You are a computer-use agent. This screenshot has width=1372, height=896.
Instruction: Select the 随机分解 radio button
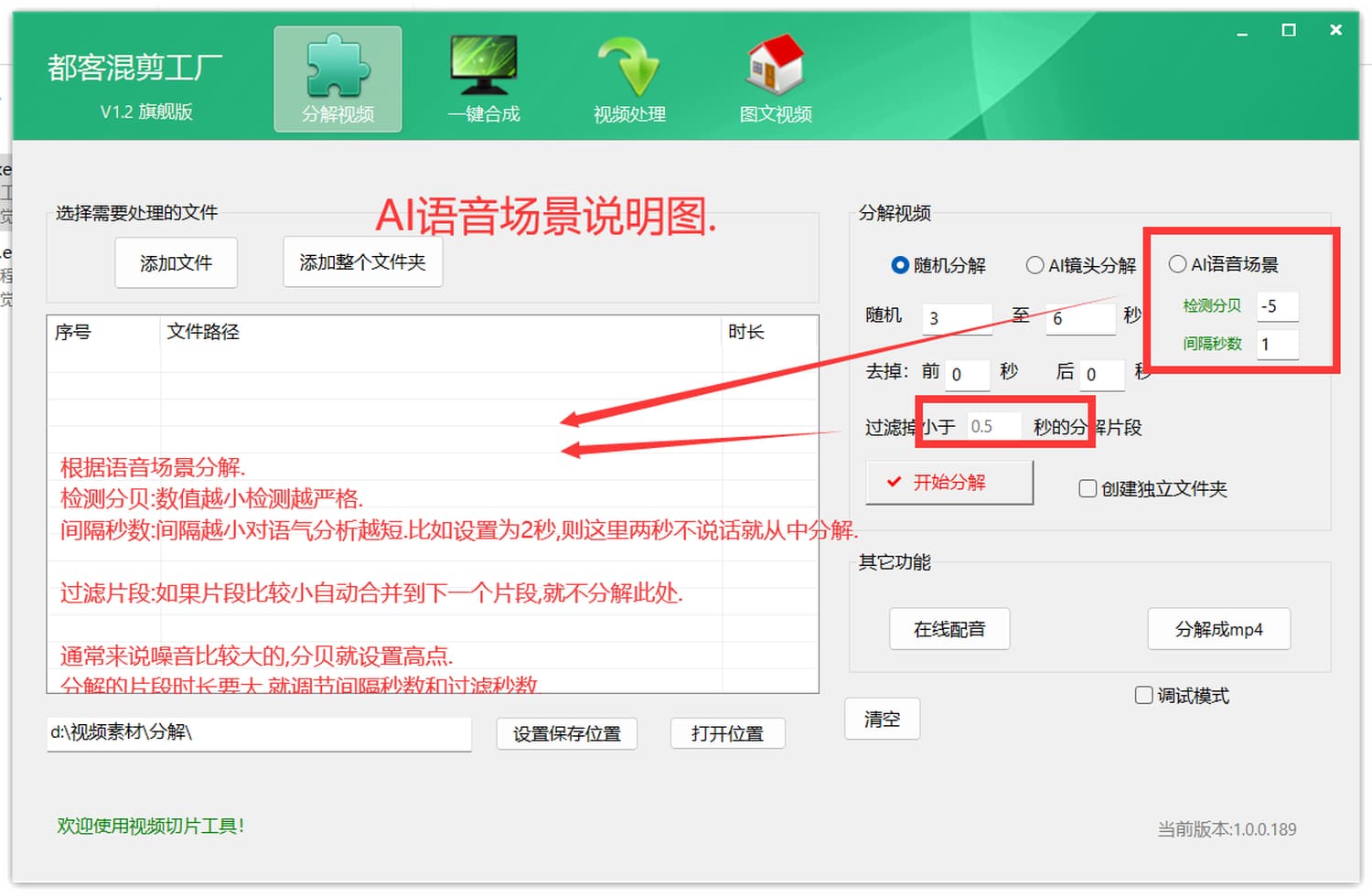[900, 265]
